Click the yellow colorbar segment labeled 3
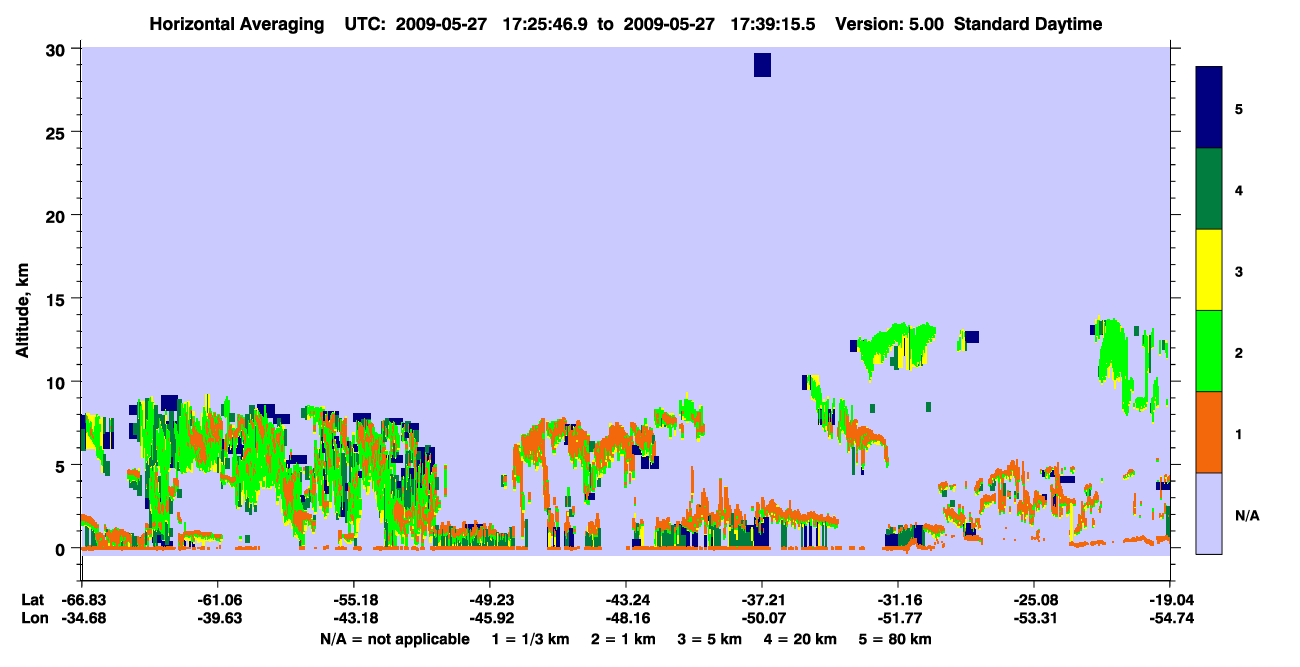This screenshot has height=667, width=1300. click(1209, 270)
